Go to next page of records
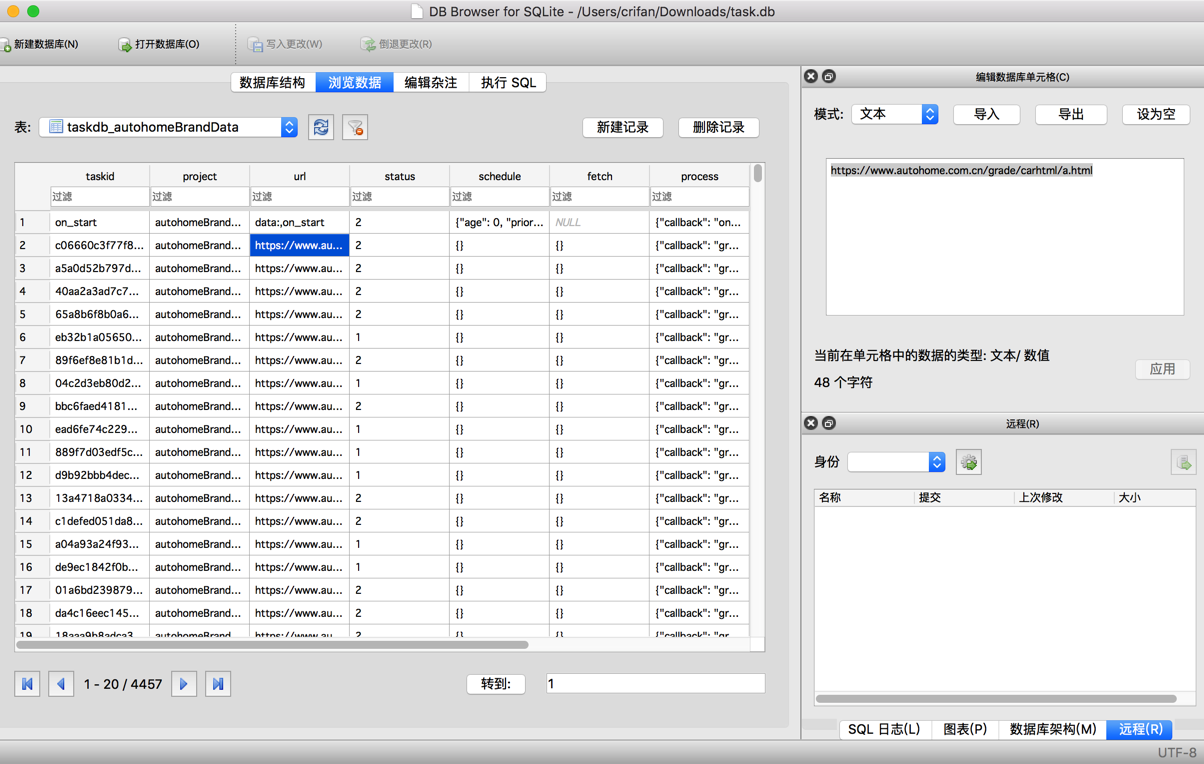 point(184,684)
